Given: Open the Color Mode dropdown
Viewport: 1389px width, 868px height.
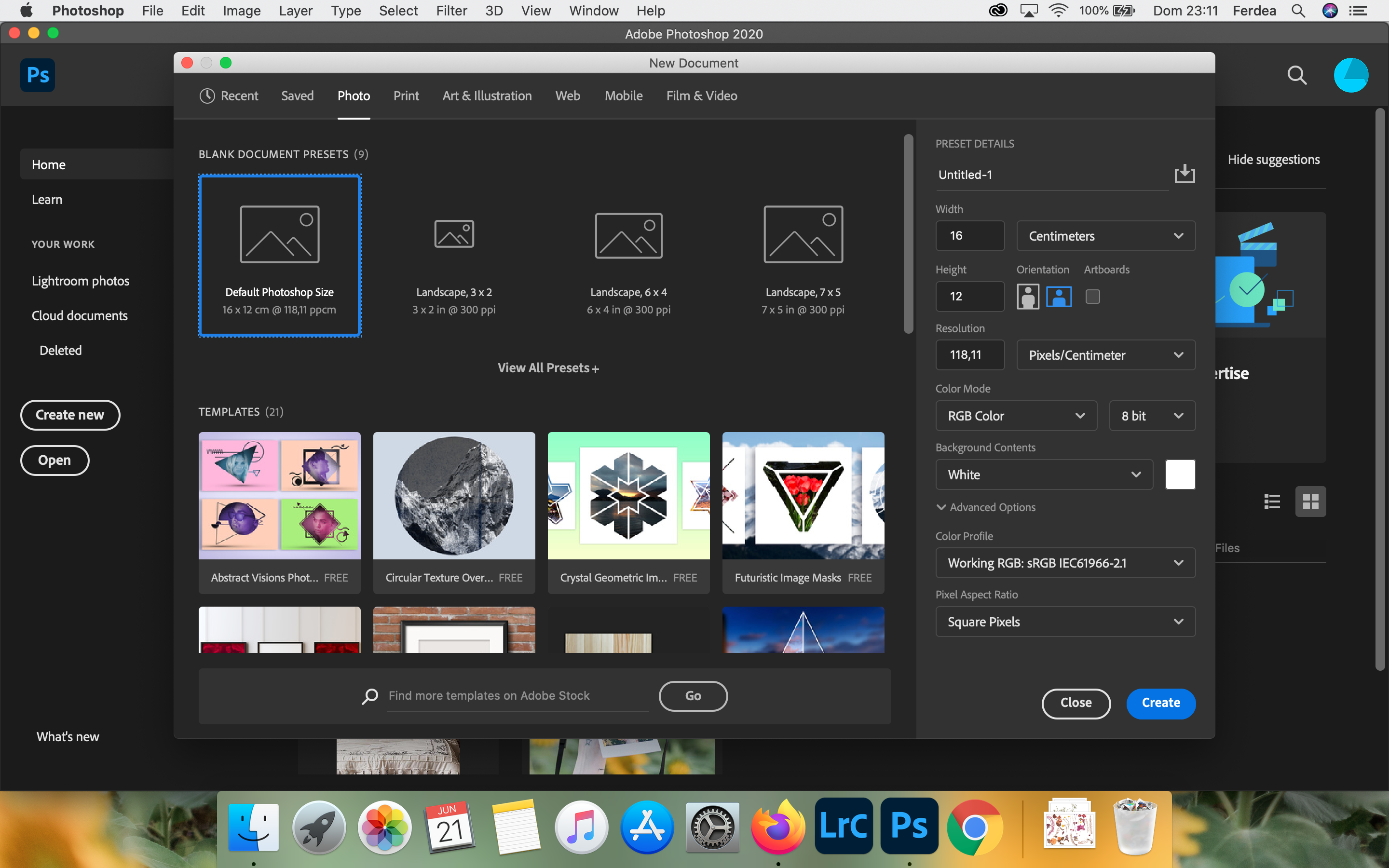Looking at the screenshot, I should pyautogui.click(x=1012, y=415).
